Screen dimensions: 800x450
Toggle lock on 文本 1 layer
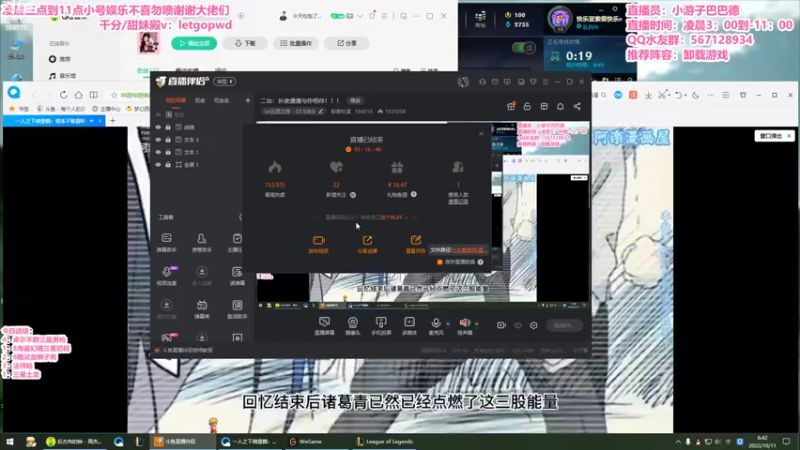tap(168, 152)
